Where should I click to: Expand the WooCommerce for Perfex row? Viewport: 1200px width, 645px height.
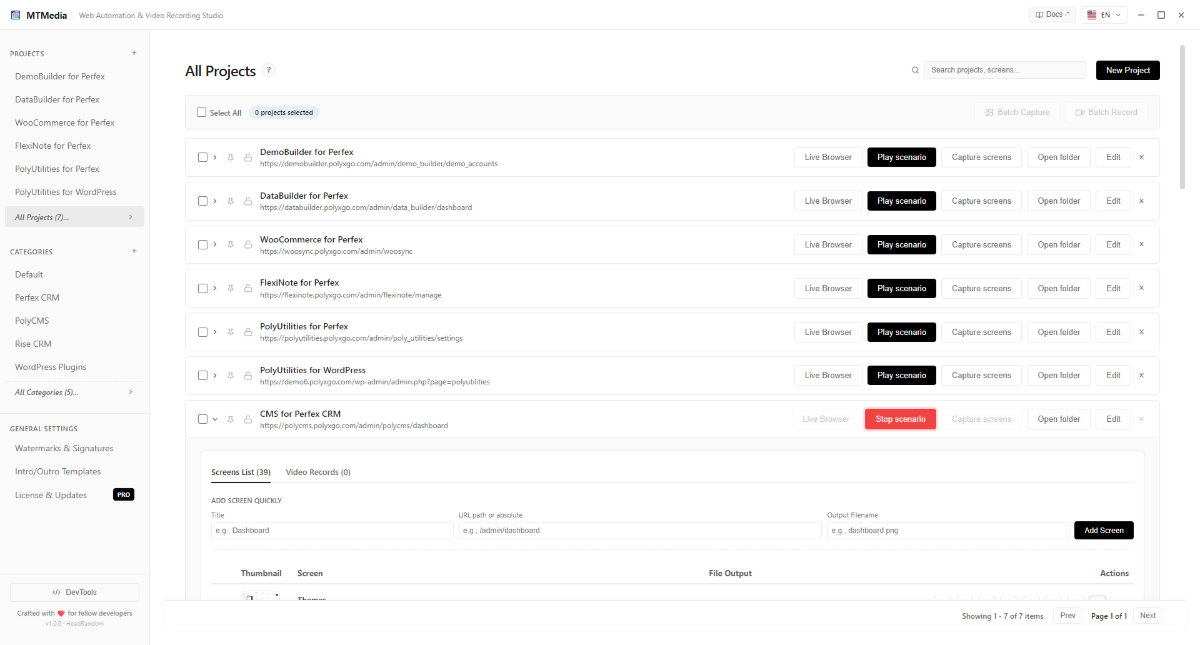[x=215, y=245]
